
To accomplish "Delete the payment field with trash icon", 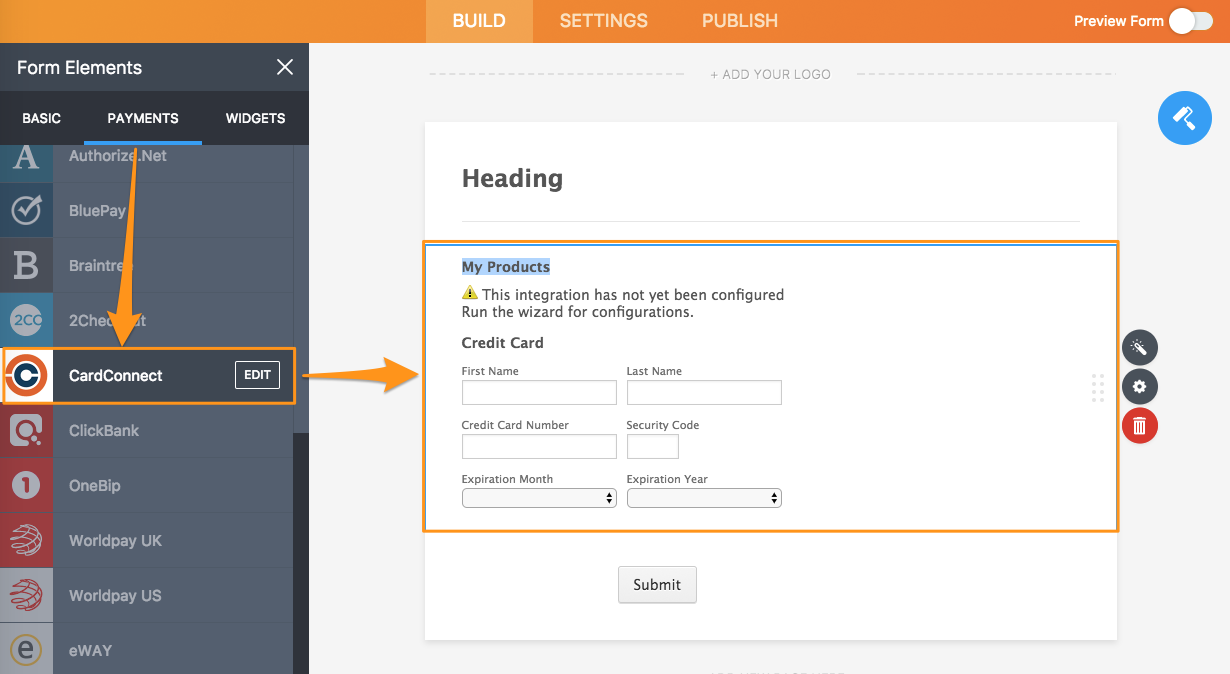I will 1139,426.
